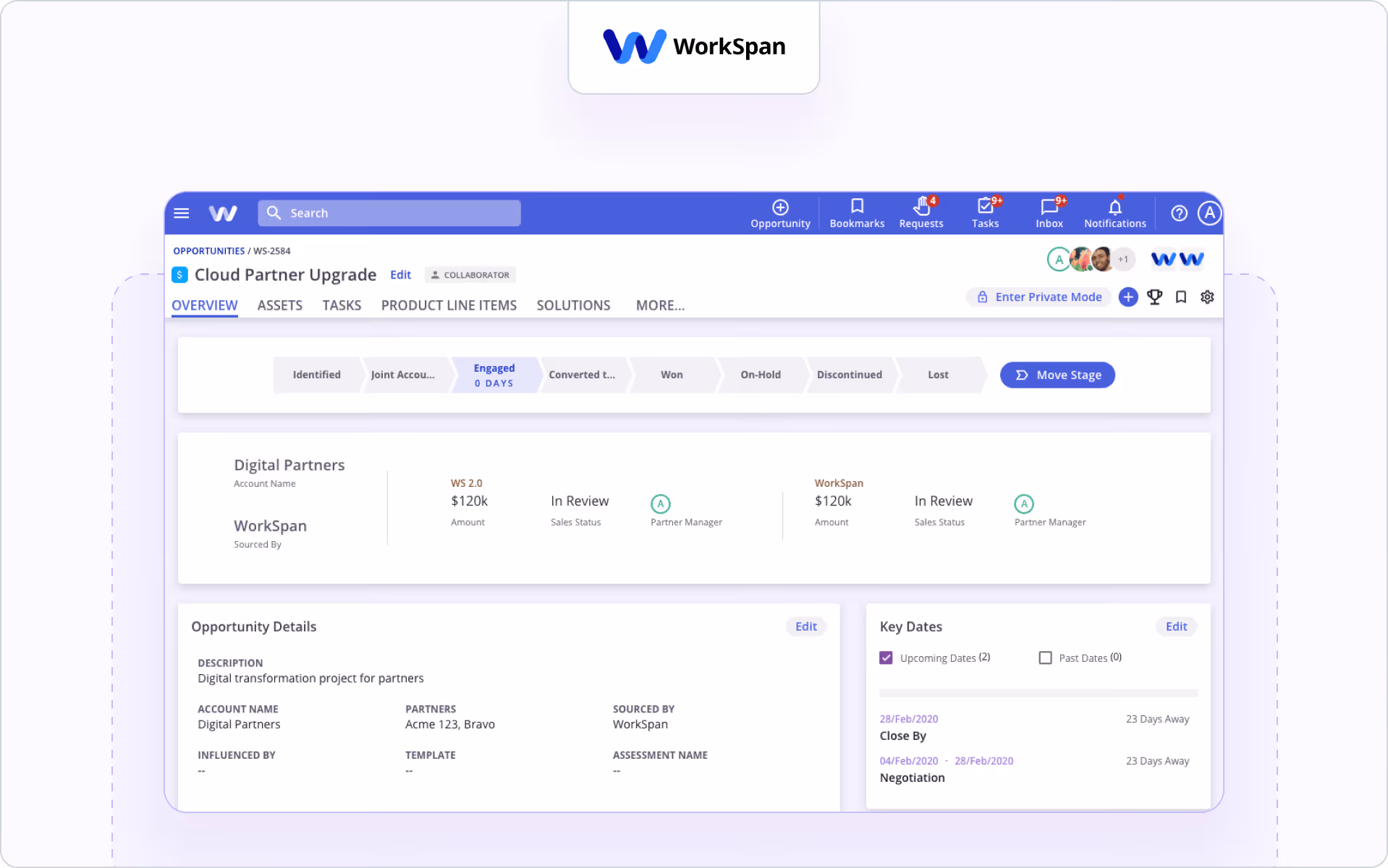
Task: Uncheck the Upcoming Dates checkbox
Action: coord(886,658)
